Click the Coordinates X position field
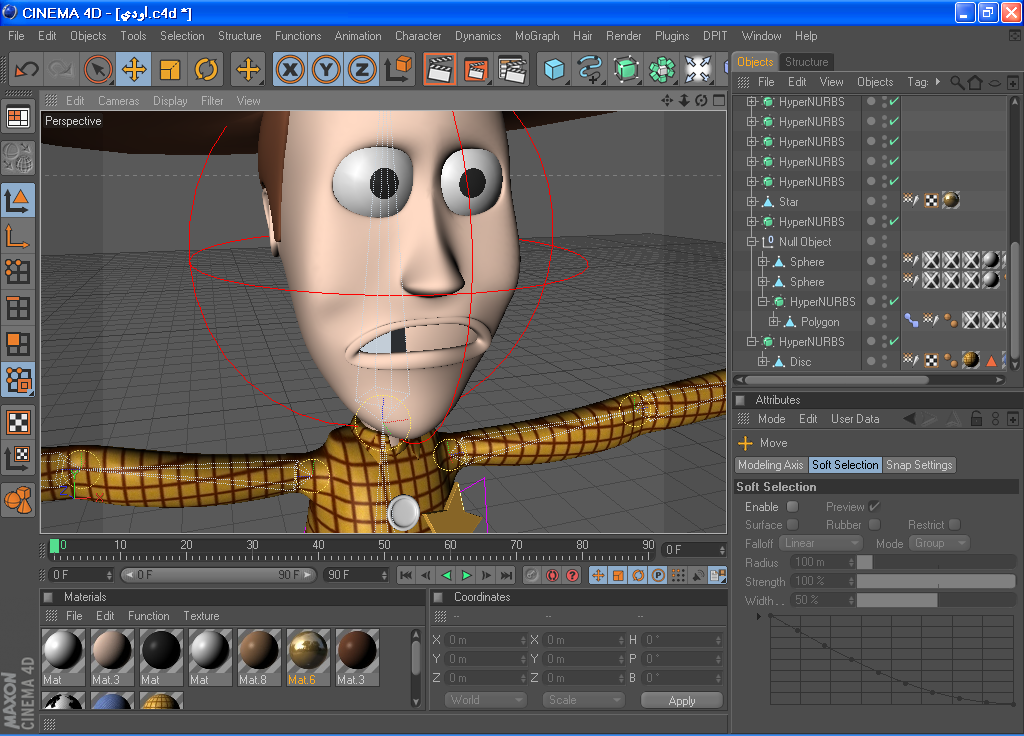Viewport: 1024px width, 736px height. 485,640
